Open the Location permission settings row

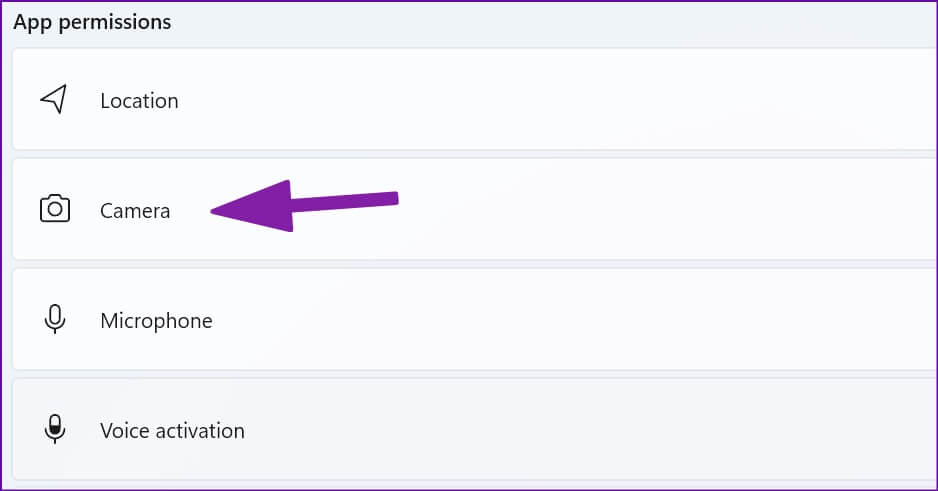pos(470,100)
